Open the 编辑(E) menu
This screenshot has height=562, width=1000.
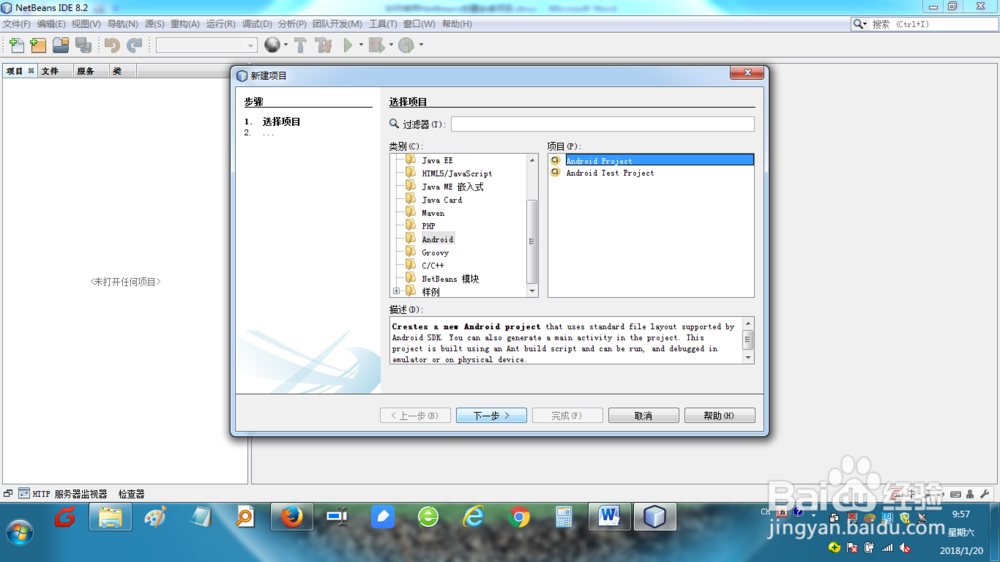coord(51,24)
